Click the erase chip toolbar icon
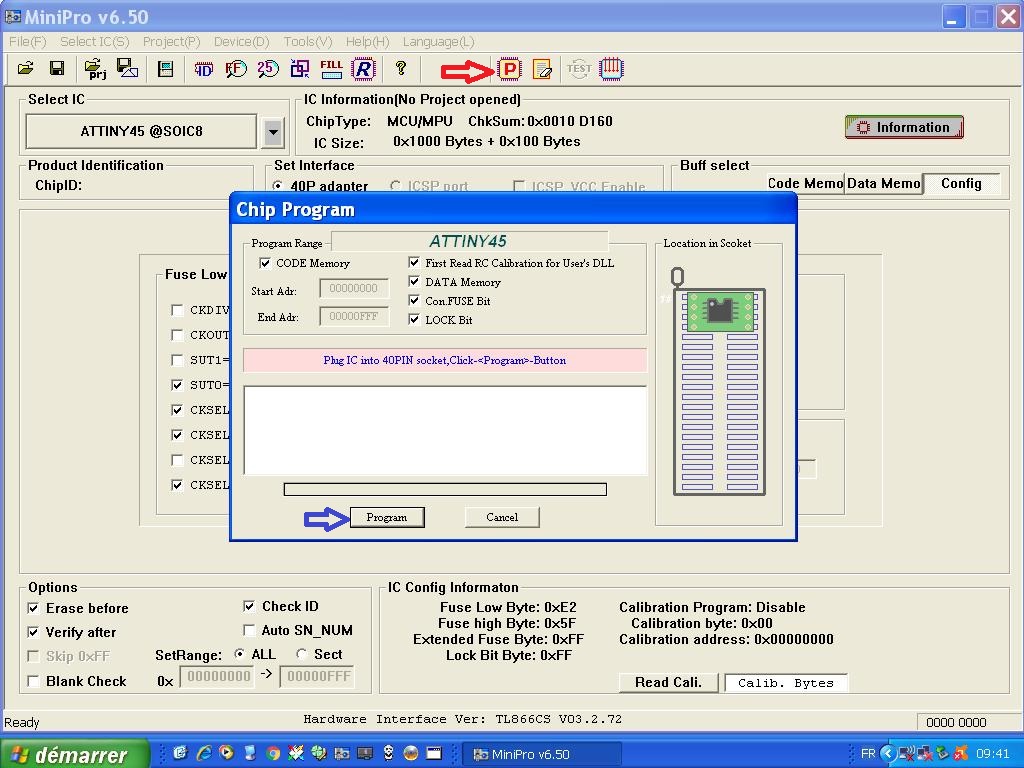Screen dimensions: 1024x768 click(x=542, y=69)
